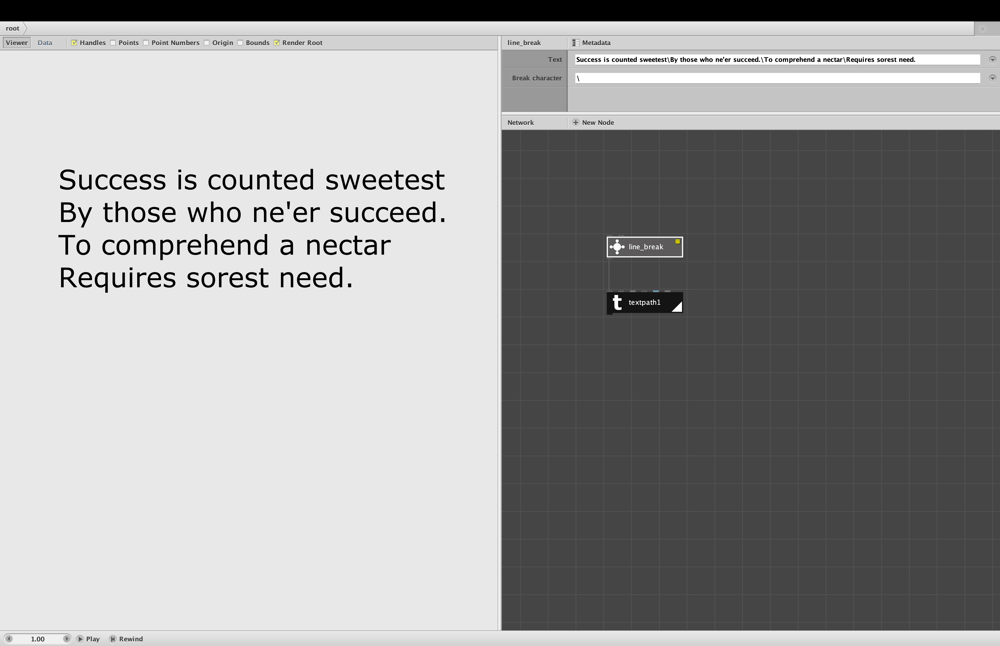Enable the Origin checkbox
1000x646 pixels.
point(207,43)
